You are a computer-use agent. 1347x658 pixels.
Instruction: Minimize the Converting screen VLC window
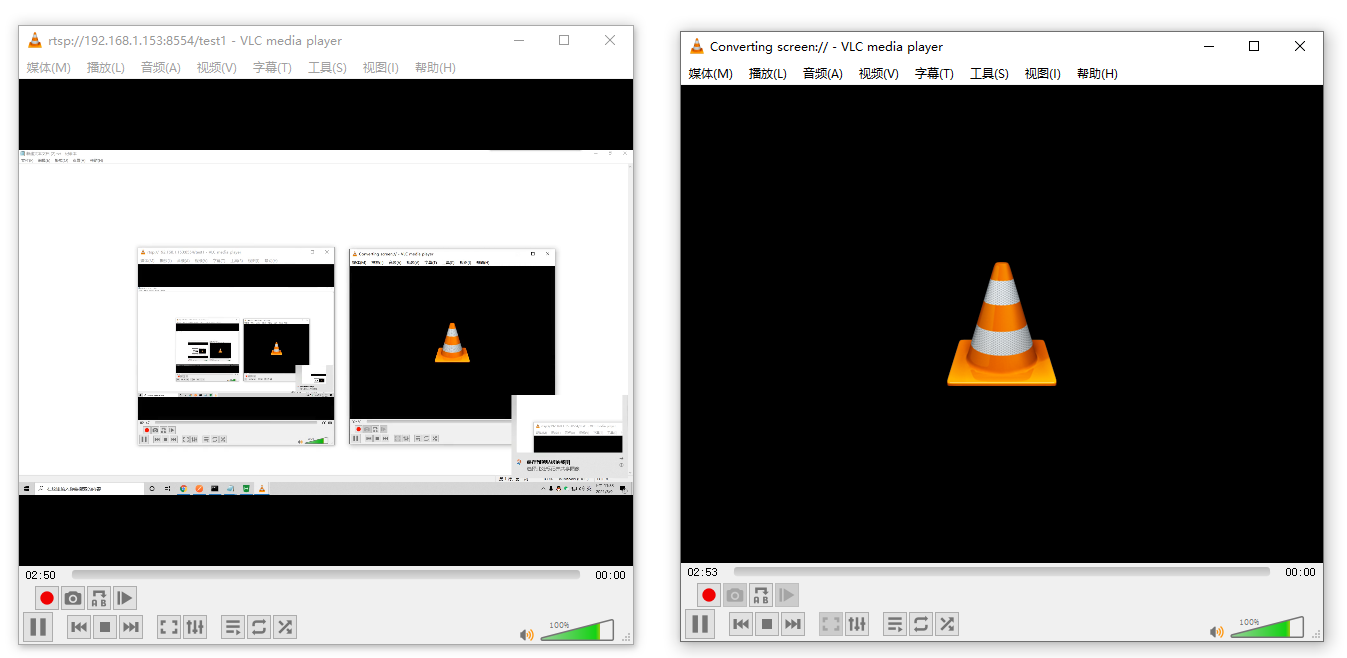tap(1209, 46)
